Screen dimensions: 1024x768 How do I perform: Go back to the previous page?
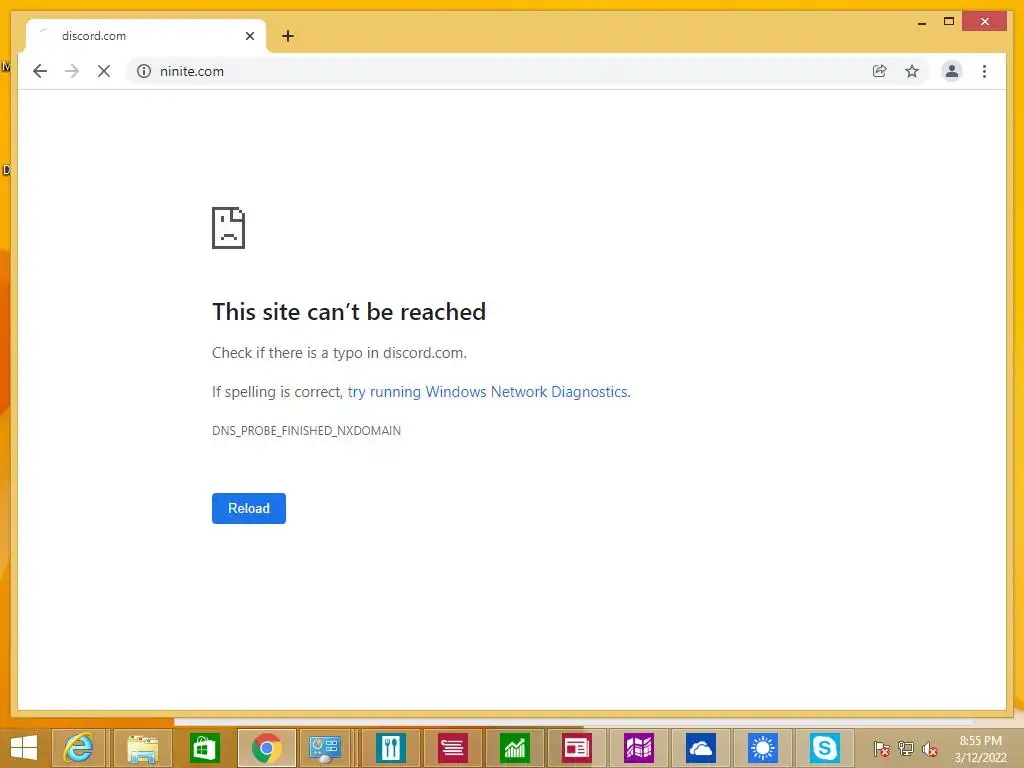pyautogui.click(x=40, y=71)
